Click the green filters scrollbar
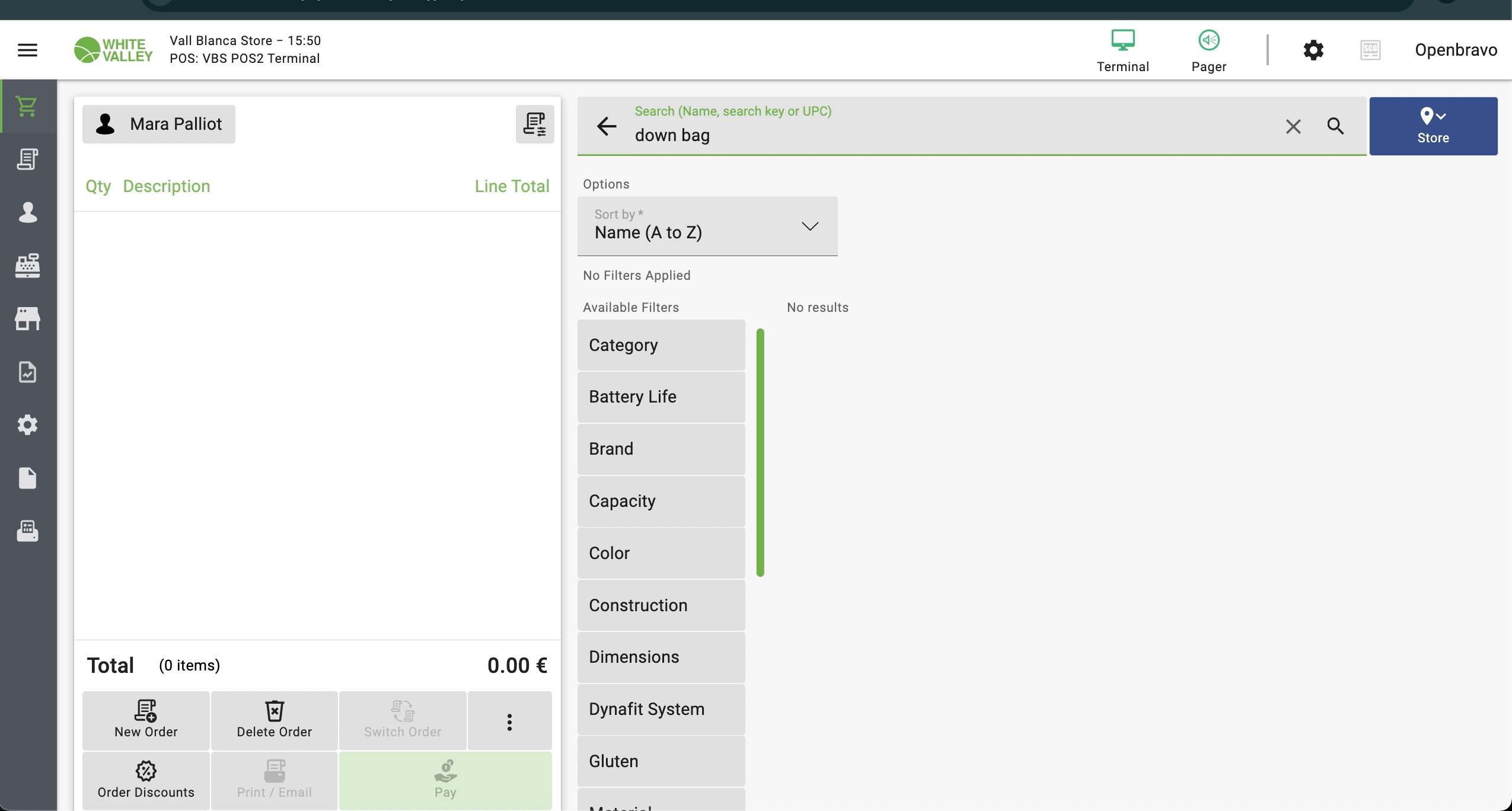1512x811 pixels. point(760,452)
